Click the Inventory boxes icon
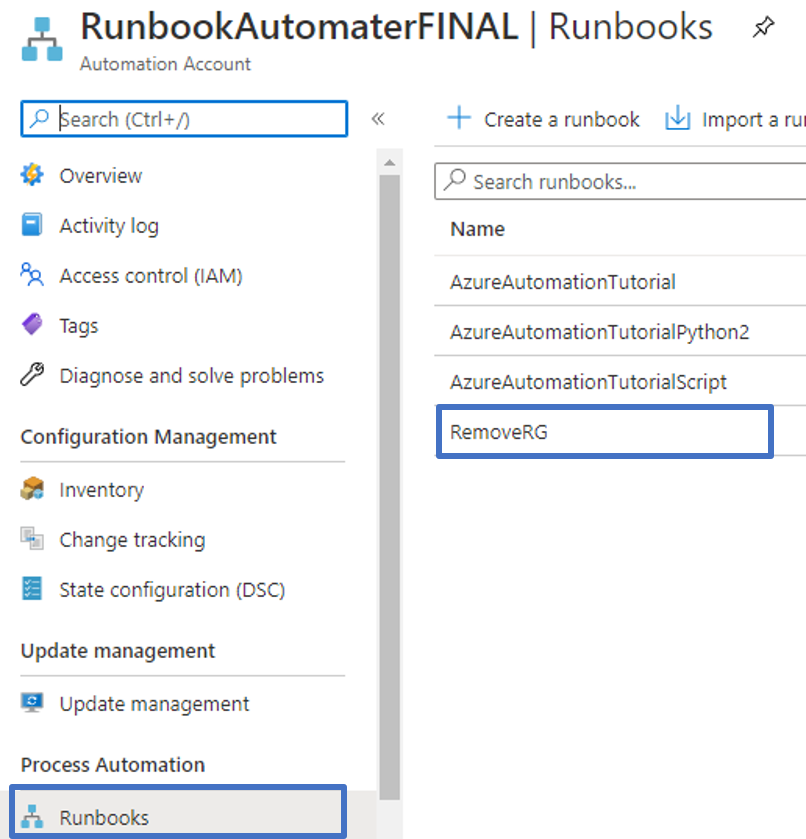The image size is (806, 839). coord(32,489)
